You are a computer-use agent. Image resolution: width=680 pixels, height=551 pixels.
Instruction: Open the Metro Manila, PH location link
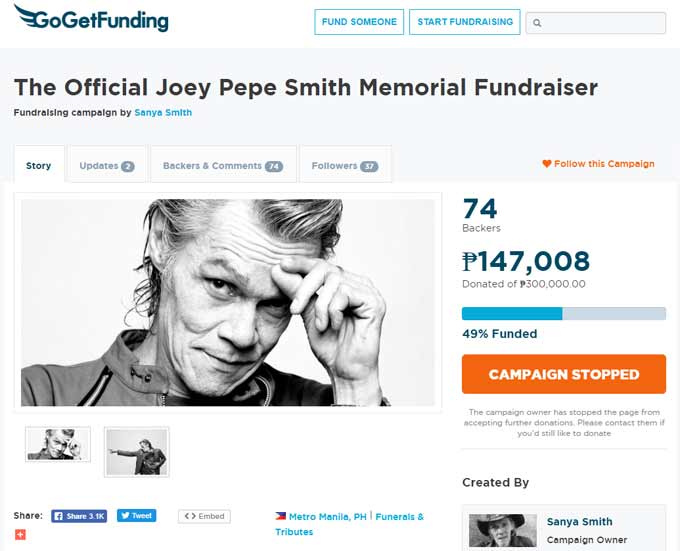click(327, 516)
